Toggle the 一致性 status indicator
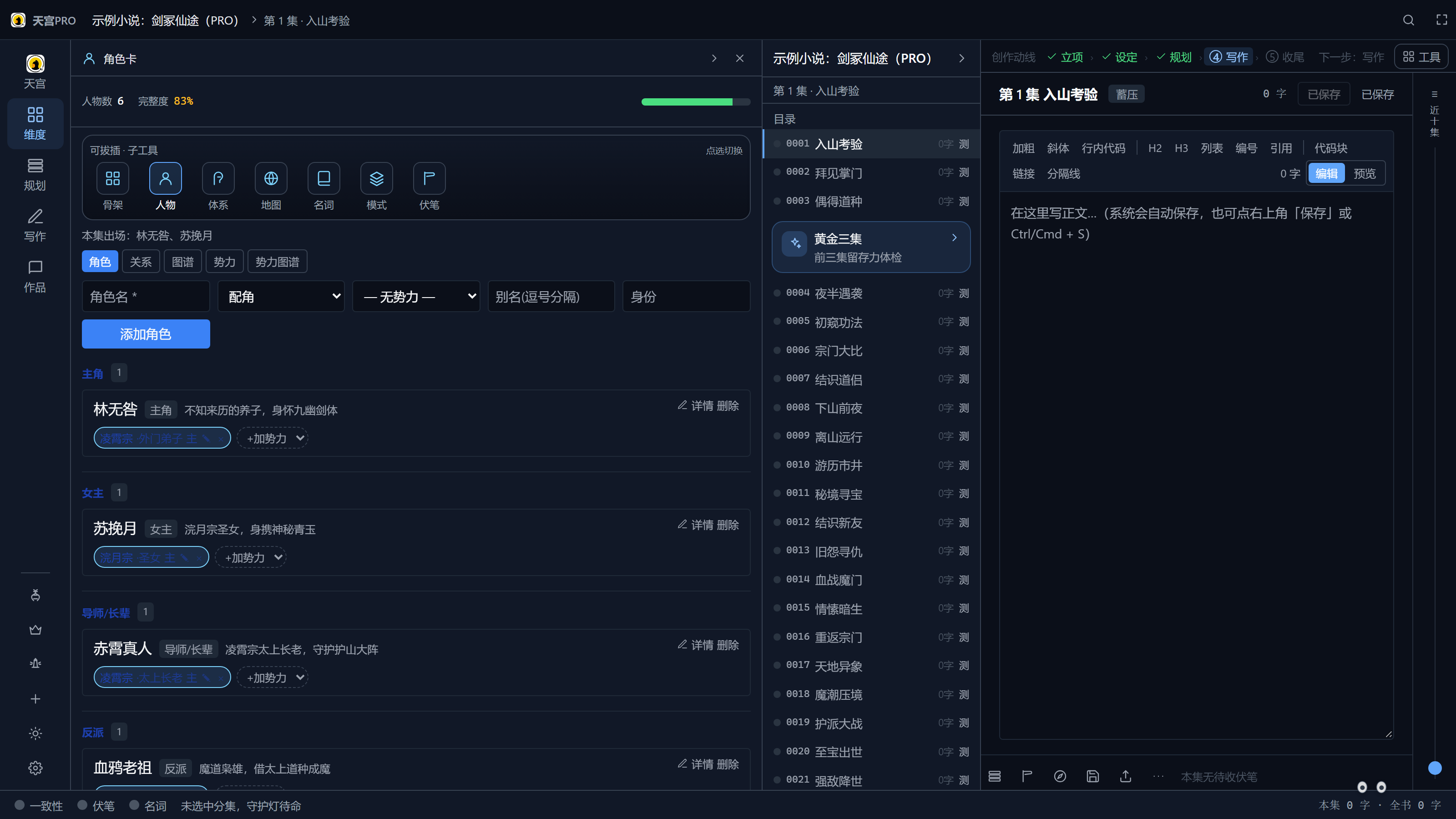 point(38,805)
